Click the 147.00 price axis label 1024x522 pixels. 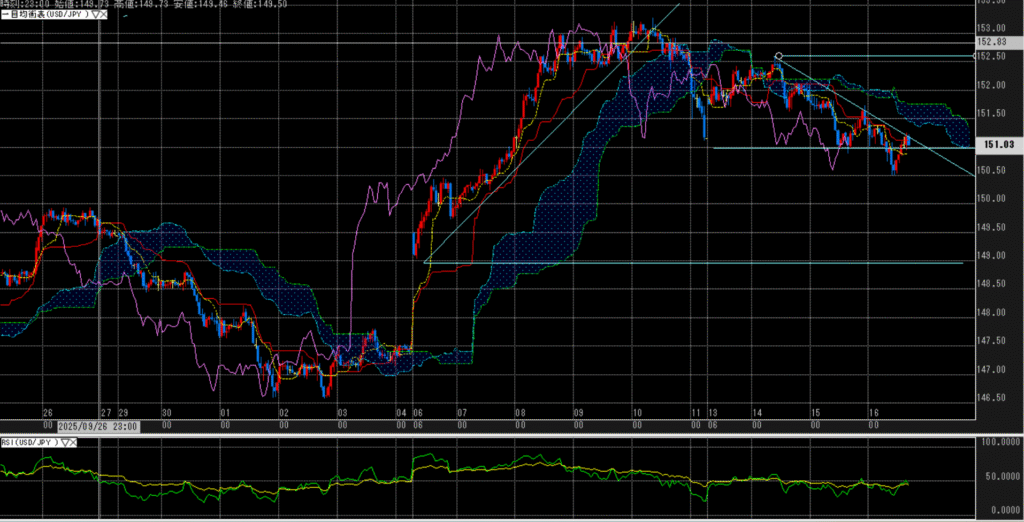click(990, 370)
